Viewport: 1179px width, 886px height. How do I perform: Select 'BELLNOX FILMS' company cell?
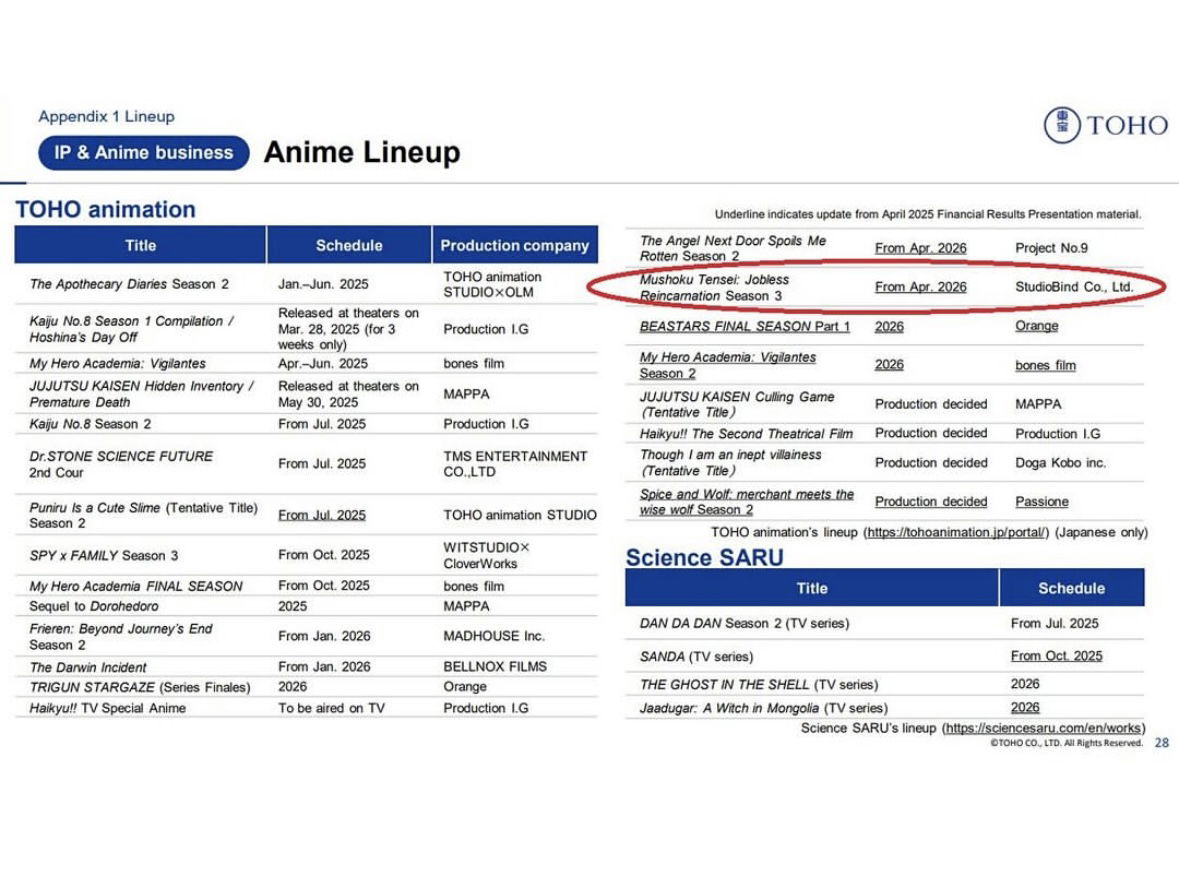click(x=495, y=666)
